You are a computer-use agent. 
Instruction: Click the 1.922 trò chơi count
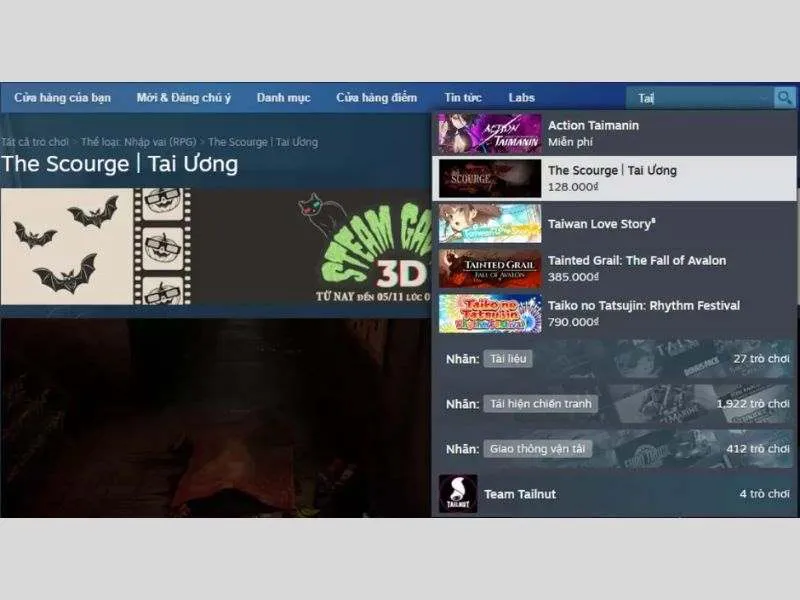click(x=753, y=404)
